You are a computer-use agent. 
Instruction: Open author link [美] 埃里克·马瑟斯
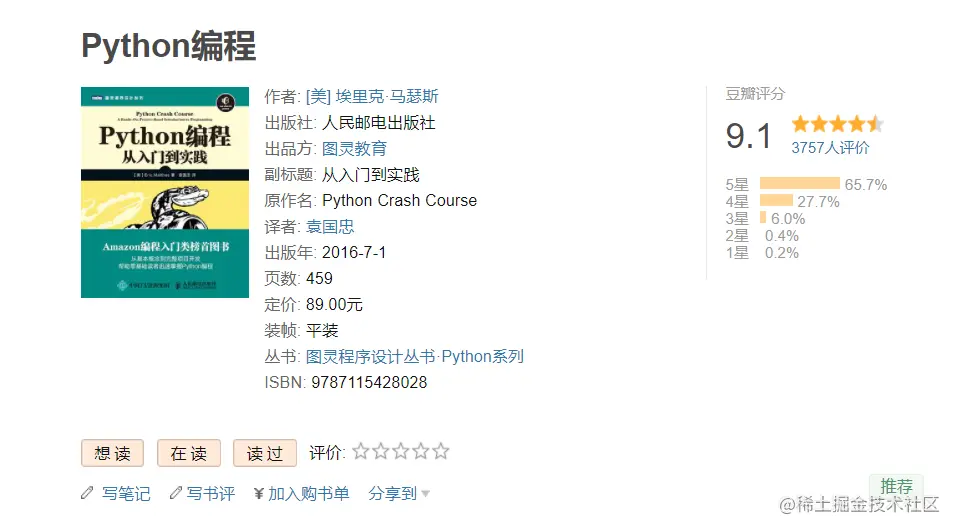tap(372, 96)
